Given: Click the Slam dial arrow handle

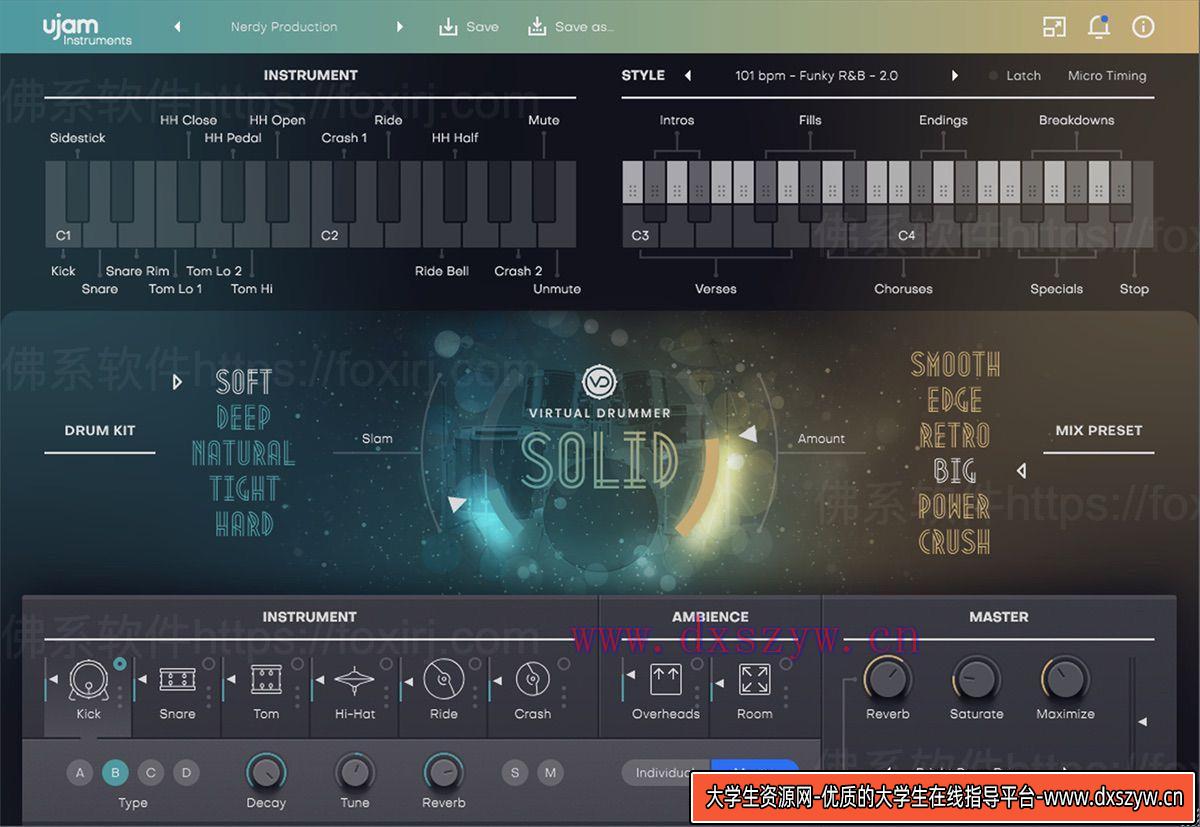Looking at the screenshot, I should tap(457, 504).
